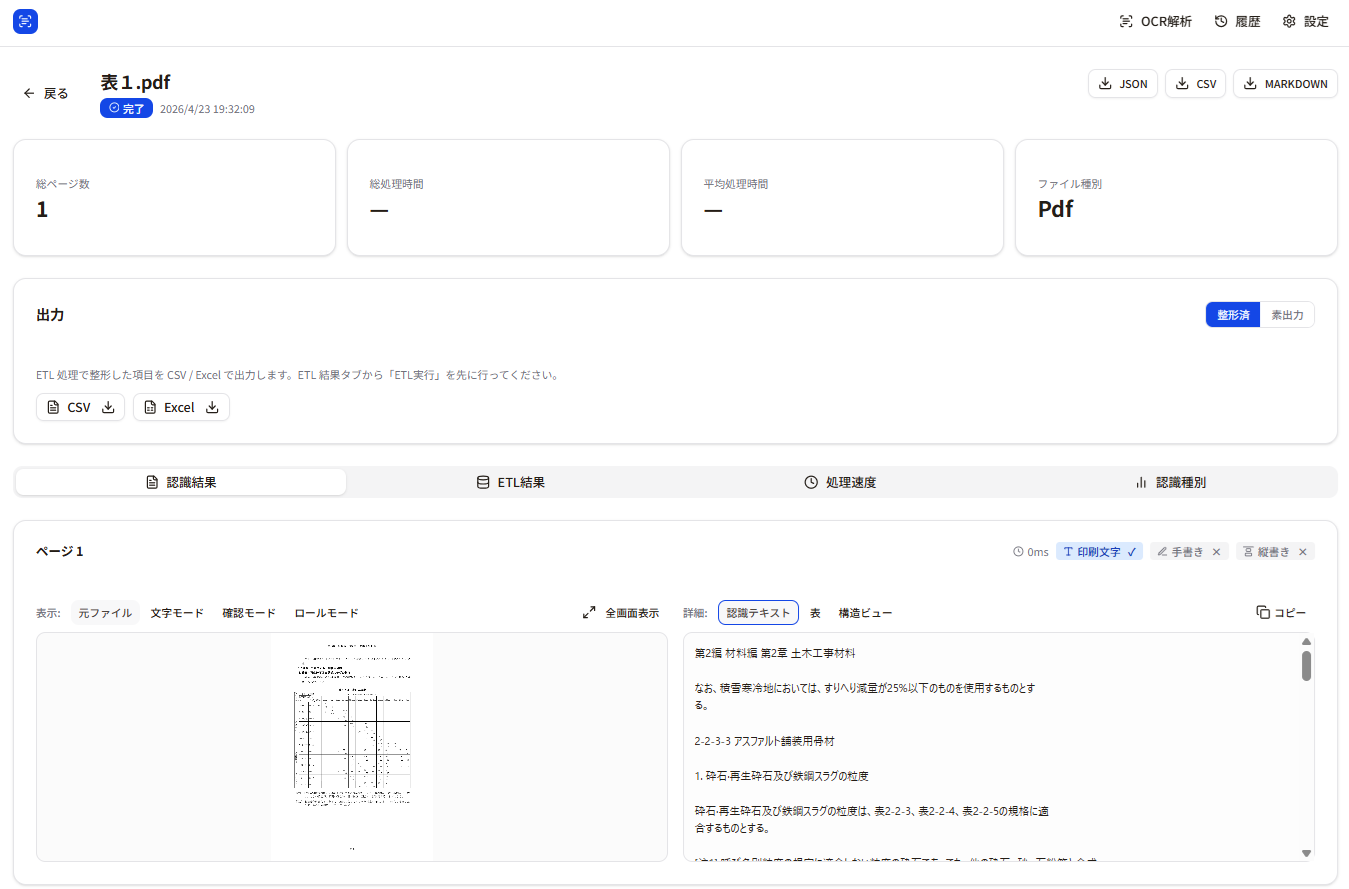This screenshot has height=889, width=1349.
Task: Click the text panel scrollbar up arrow
Action: point(1306,641)
